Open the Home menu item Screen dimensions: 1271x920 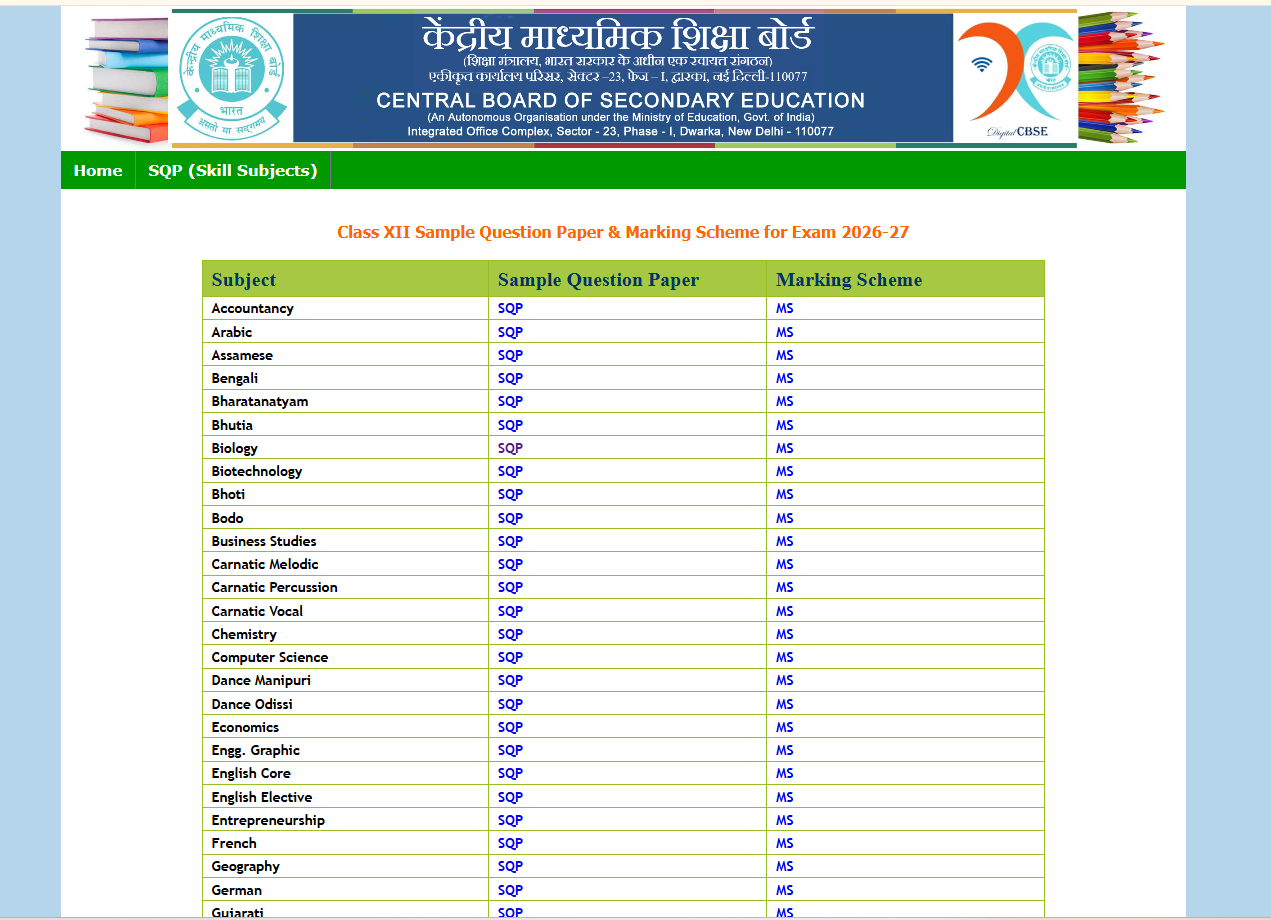98,171
